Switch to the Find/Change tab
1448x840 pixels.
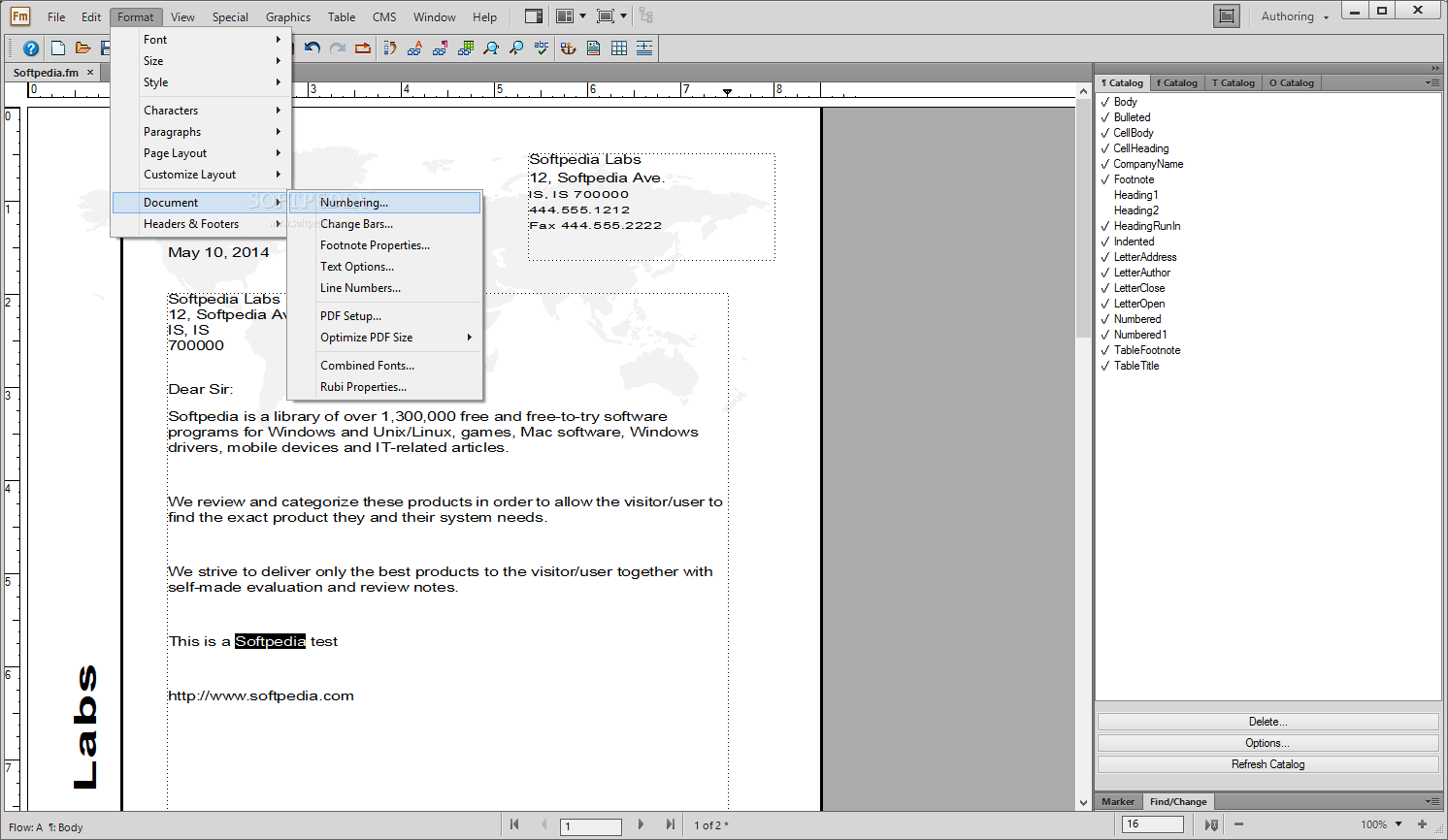coord(1178,802)
